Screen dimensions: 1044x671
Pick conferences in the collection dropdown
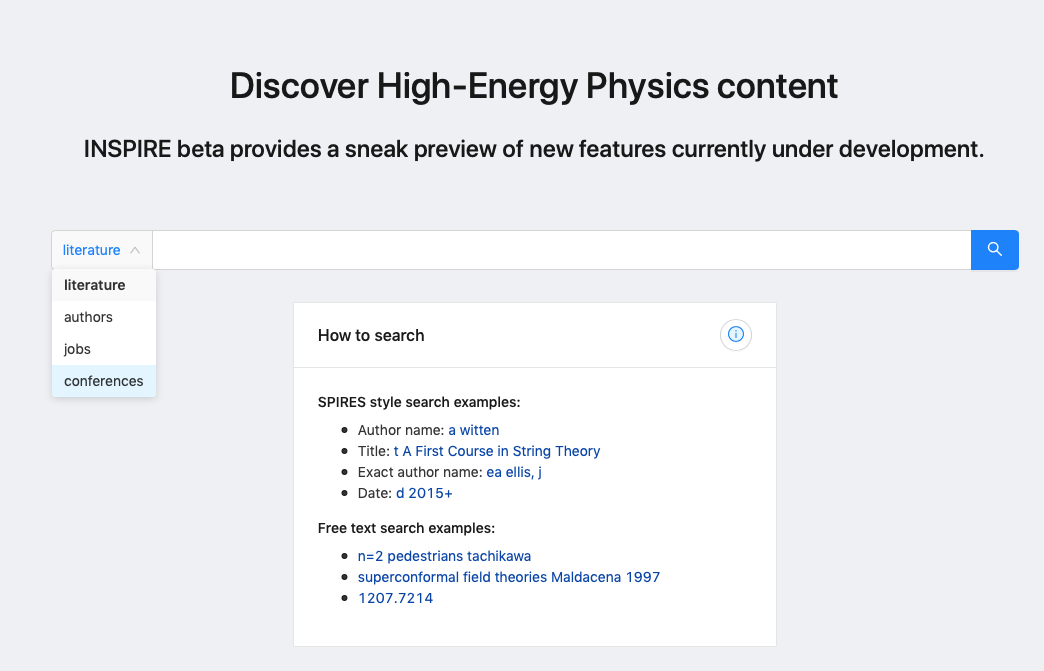(104, 381)
